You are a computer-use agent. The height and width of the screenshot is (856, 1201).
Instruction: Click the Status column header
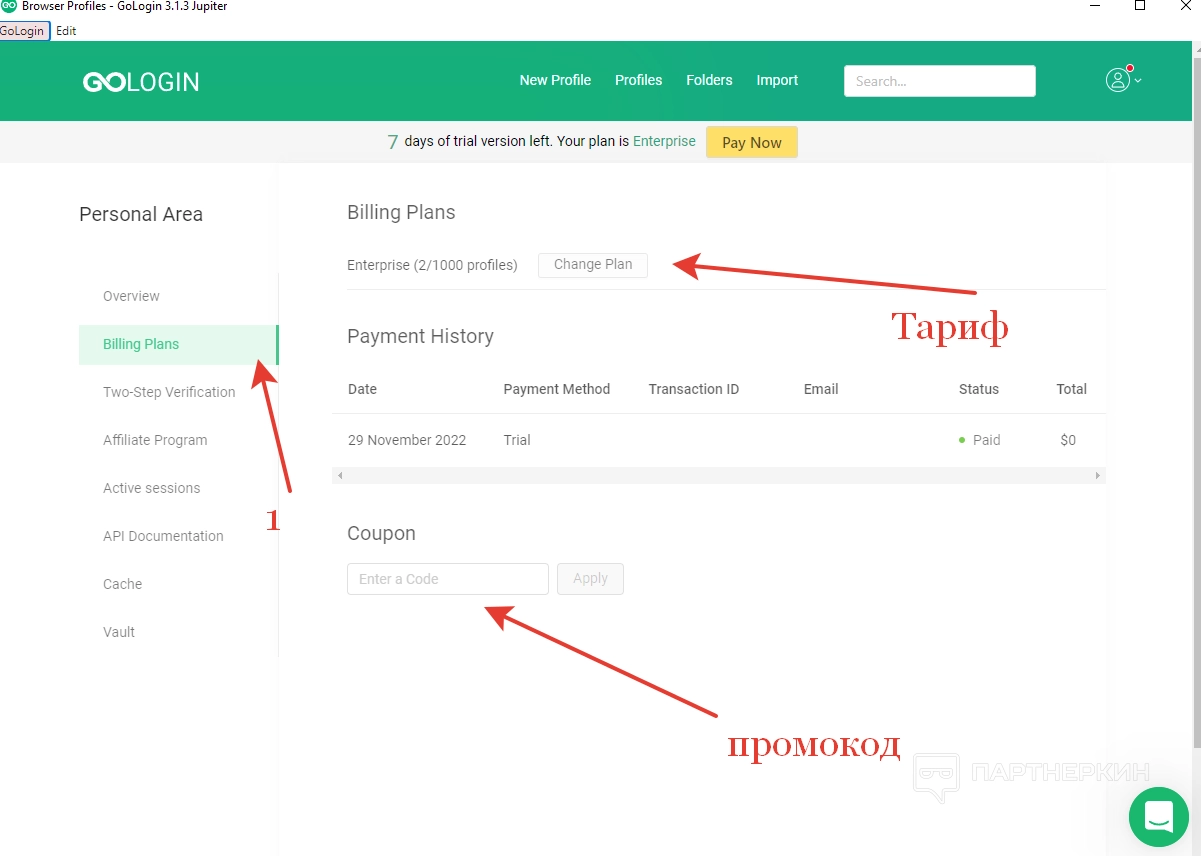(x=979, y=389)
